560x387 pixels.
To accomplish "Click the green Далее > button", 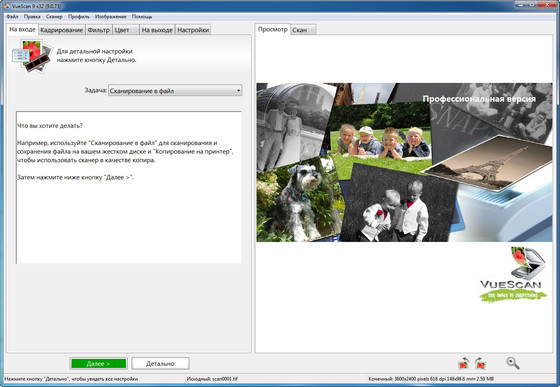I will 98,363.
